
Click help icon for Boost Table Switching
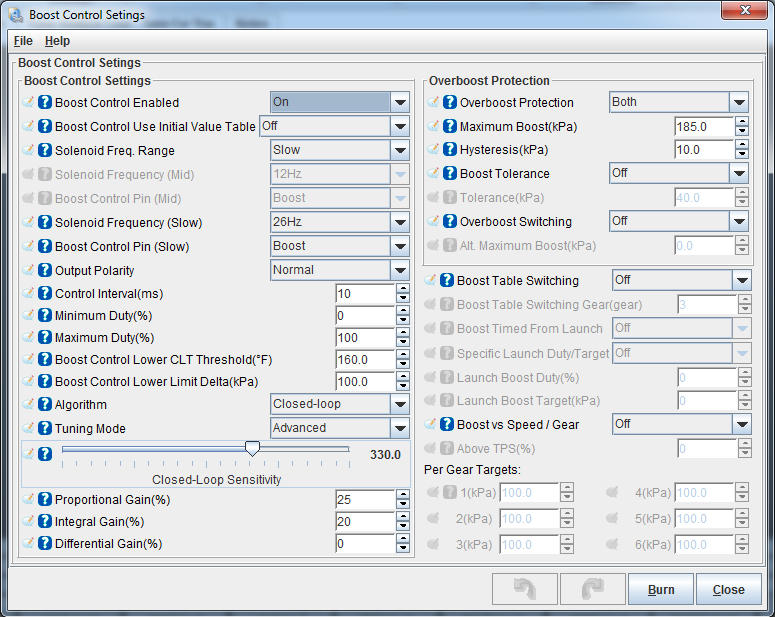(447, 281)
